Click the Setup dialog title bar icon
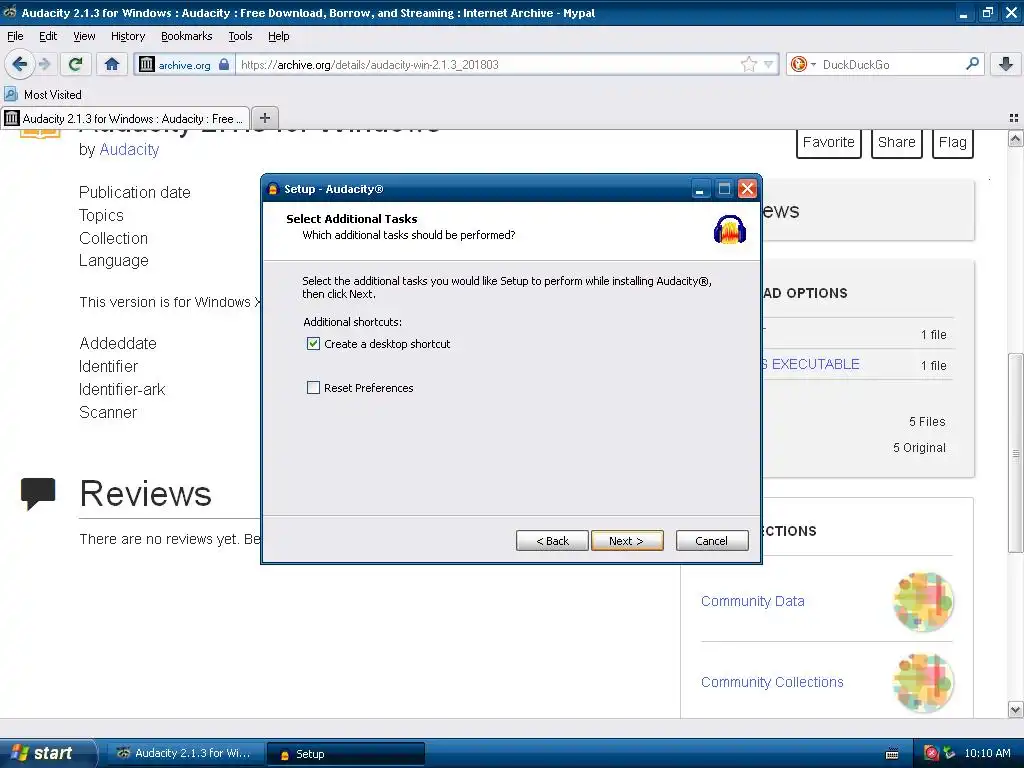The width and height of the screenshot is (1024, 768). click(273, 189)
